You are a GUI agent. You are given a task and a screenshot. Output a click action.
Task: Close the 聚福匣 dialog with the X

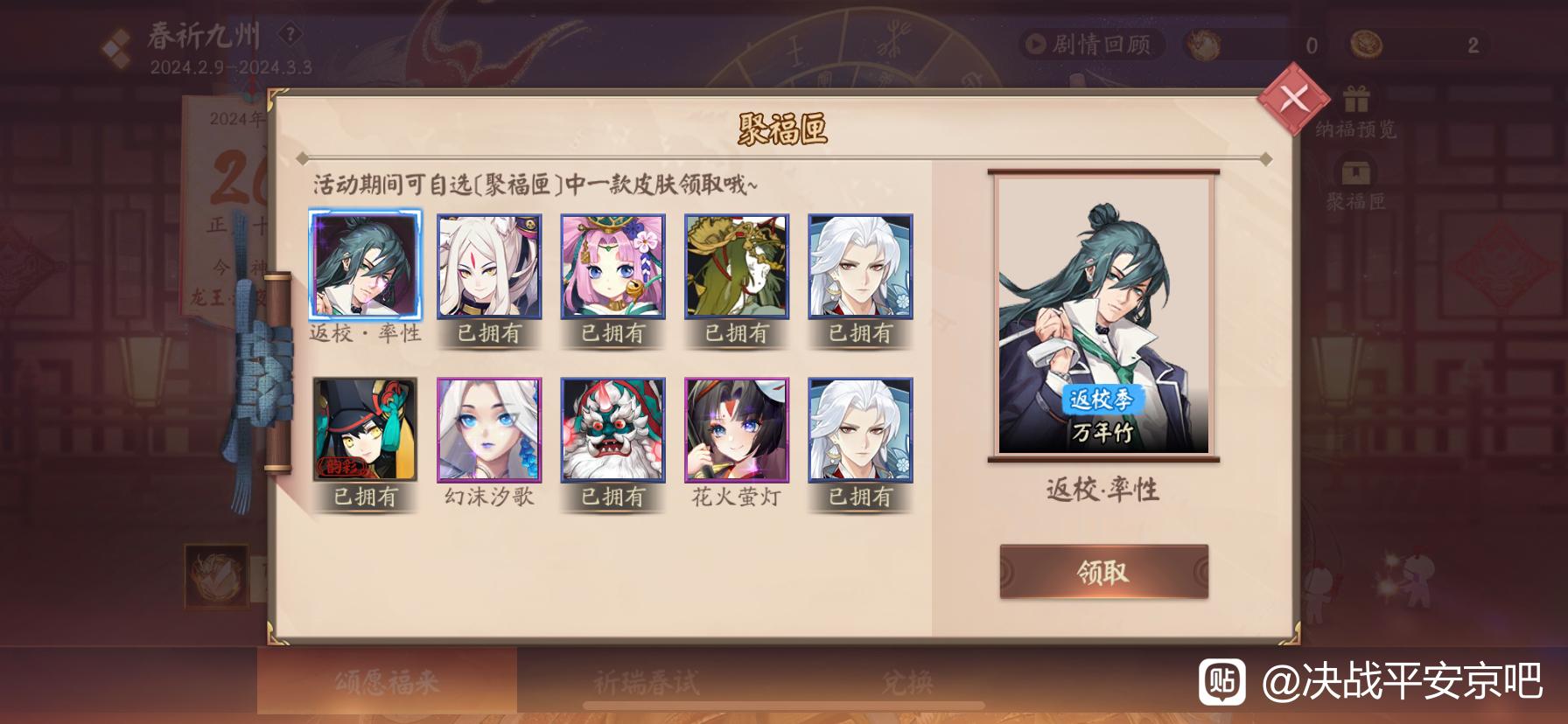tap(1293, 100)
